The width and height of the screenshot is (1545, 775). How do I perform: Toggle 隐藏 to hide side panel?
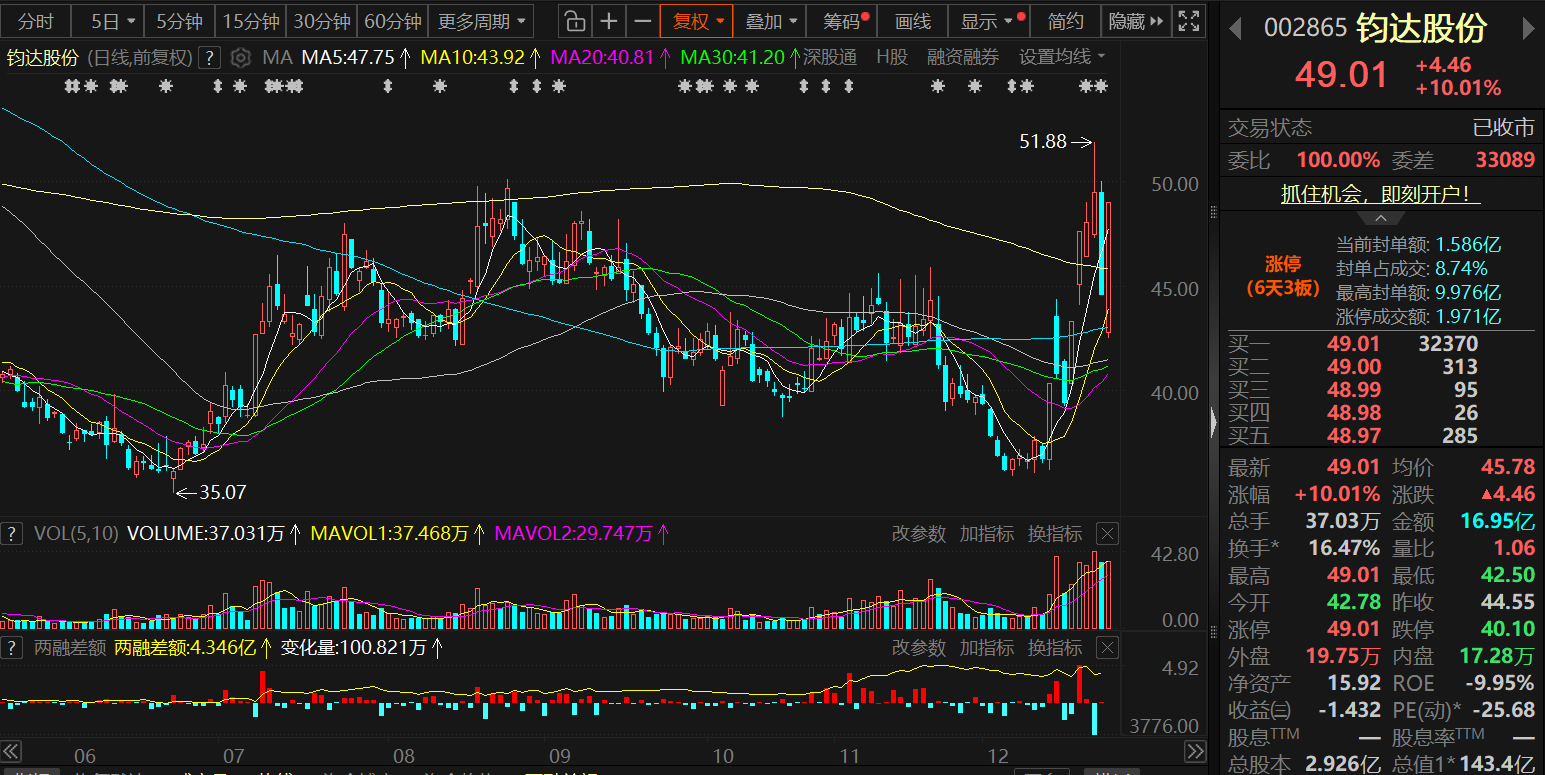[1137, 21]
